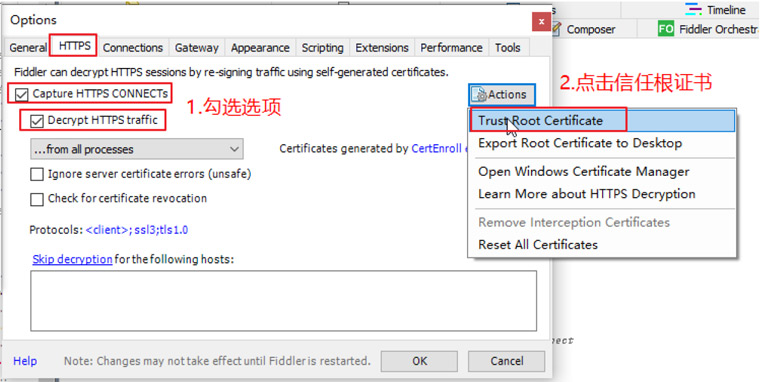Screen dimensions: 760x382
Task: Click the Actions button certificate icon
Action: pos(479,95)
